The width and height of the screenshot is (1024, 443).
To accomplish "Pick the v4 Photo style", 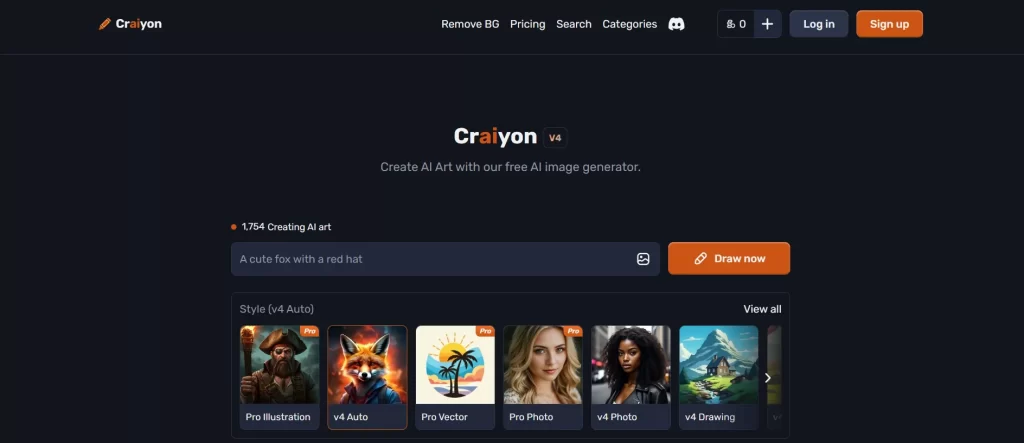I will pos(631,377).
